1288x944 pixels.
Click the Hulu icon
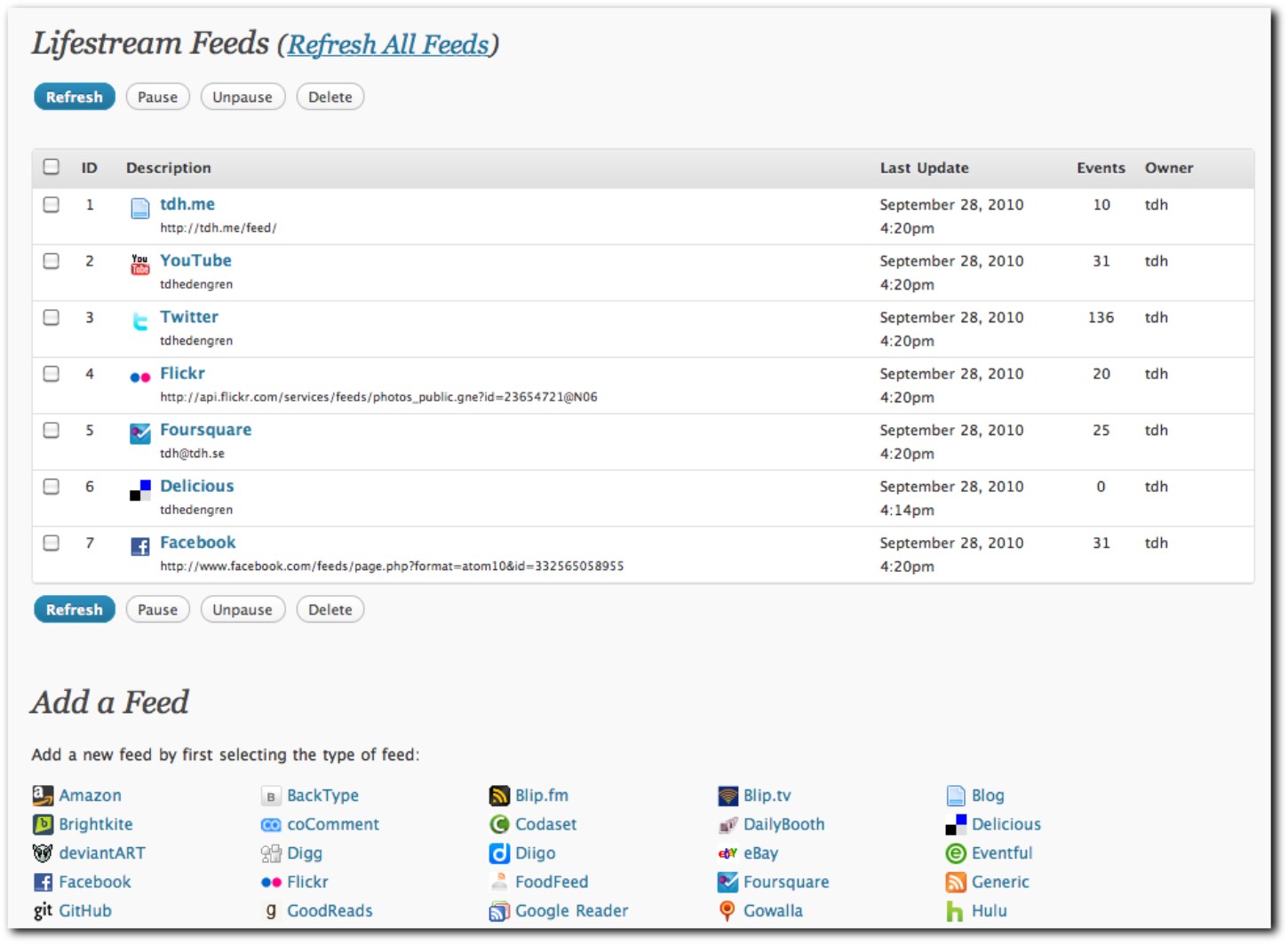pos(956,910)
